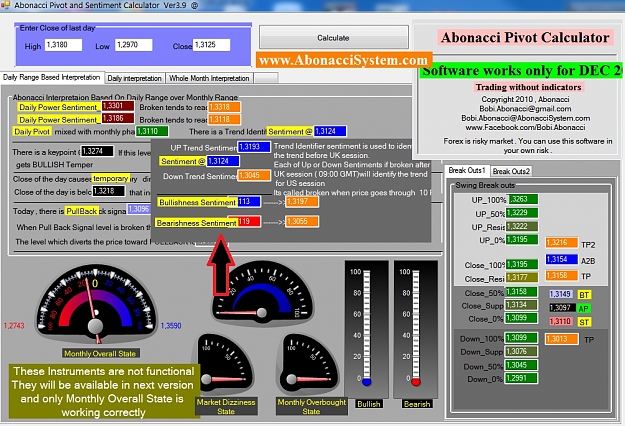
Task: Click Bearishness Sentiment value 119
Action: click(249, 221)
